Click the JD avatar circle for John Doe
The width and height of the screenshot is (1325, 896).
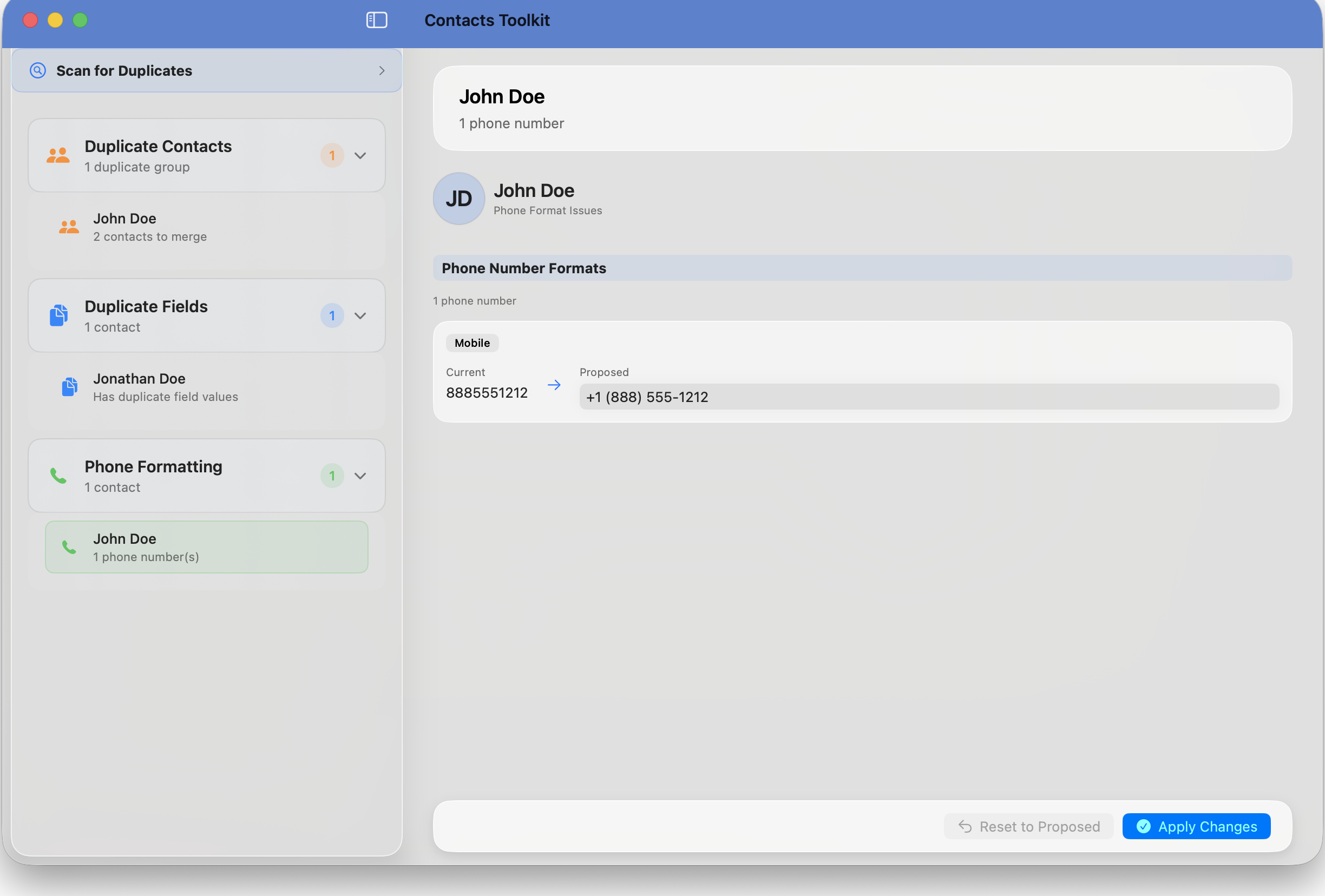coord(458,199)
